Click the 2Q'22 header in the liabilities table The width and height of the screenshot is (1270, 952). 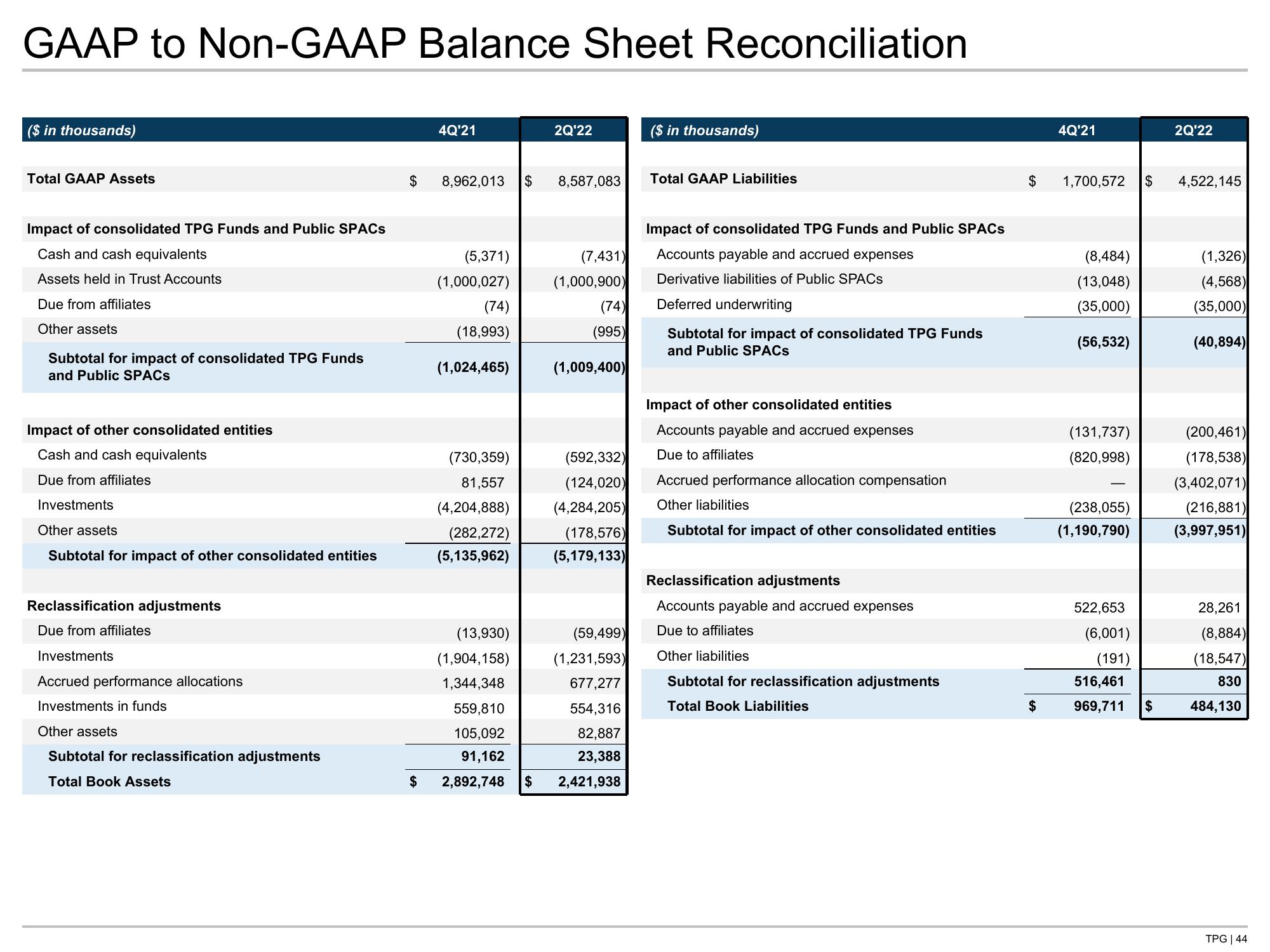(x=1193, y=131)
